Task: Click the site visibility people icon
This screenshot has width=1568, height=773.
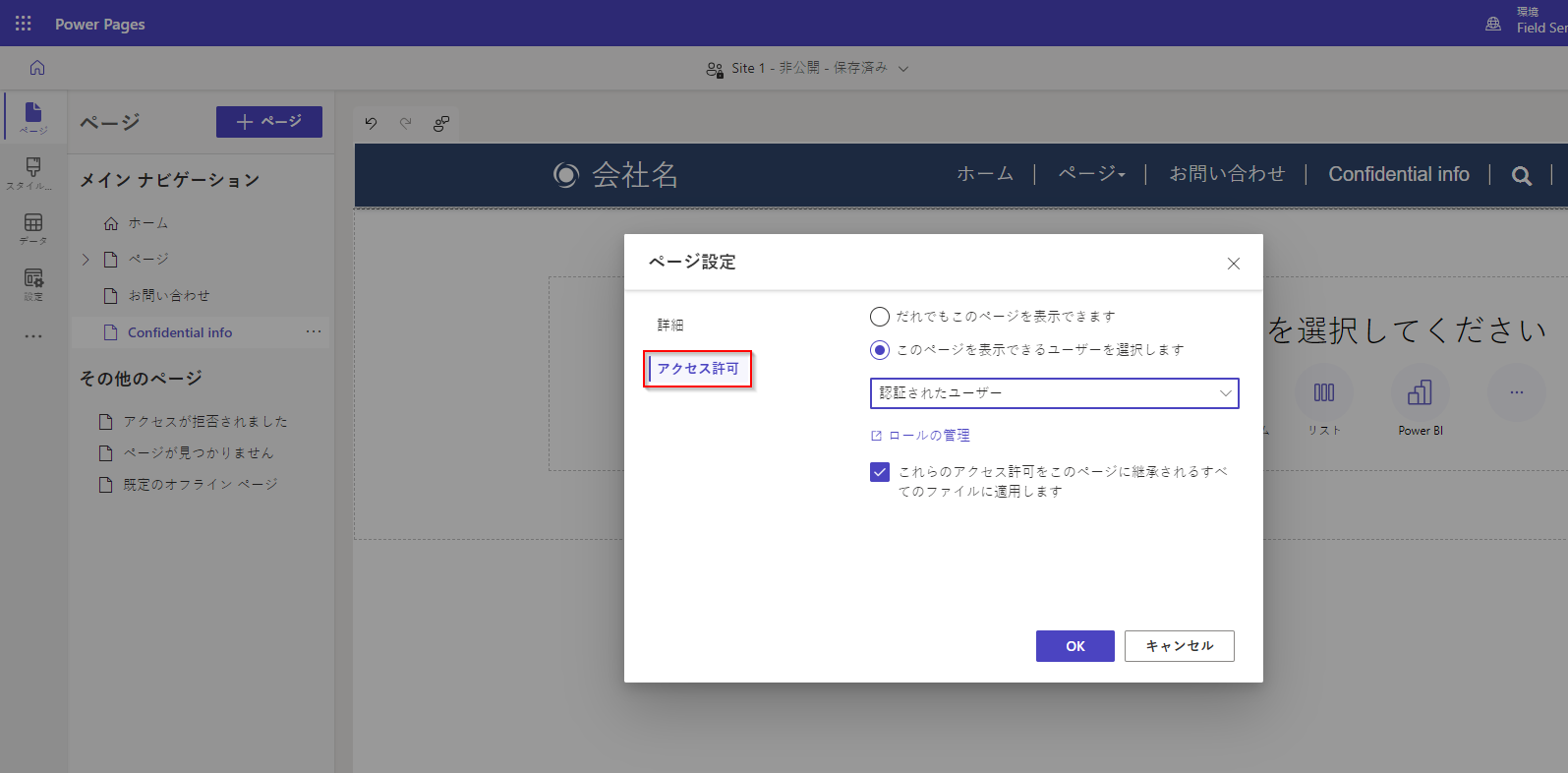Action: [x=715, y=69]
